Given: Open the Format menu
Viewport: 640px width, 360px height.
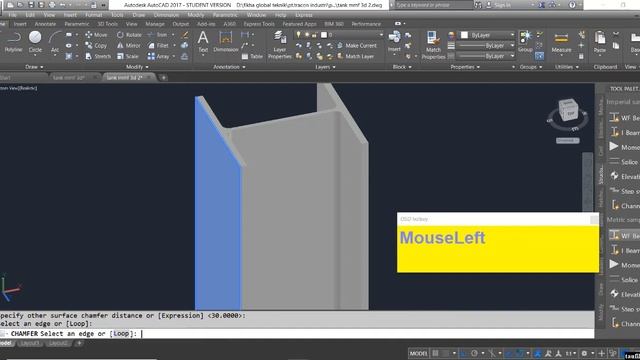Looking at the screenshot, I should point(93,15).
